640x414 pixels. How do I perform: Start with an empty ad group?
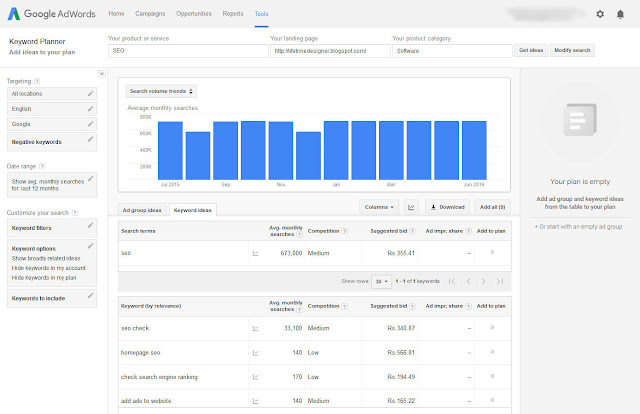578,227
